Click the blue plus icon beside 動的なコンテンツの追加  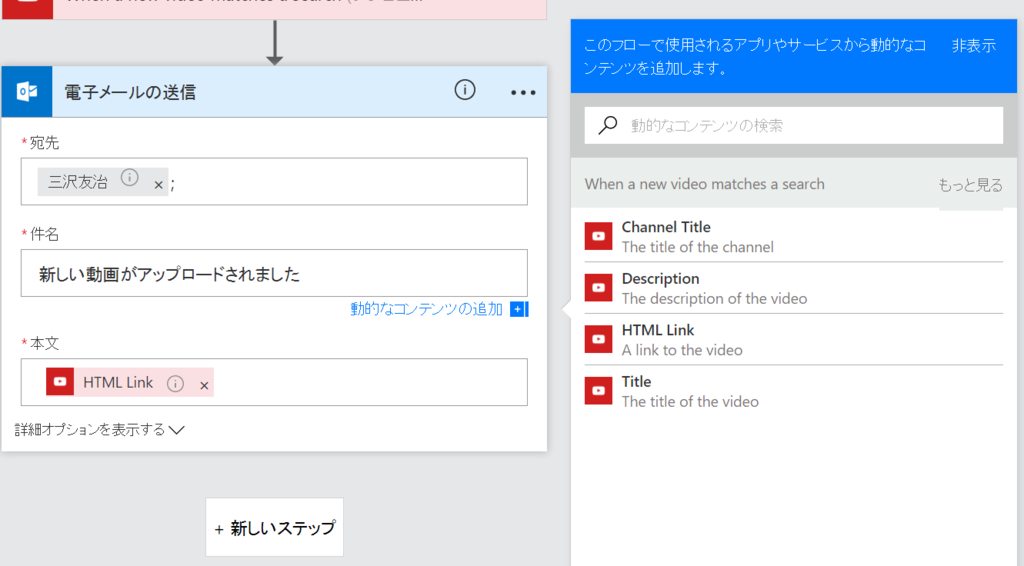pos(519,309)
